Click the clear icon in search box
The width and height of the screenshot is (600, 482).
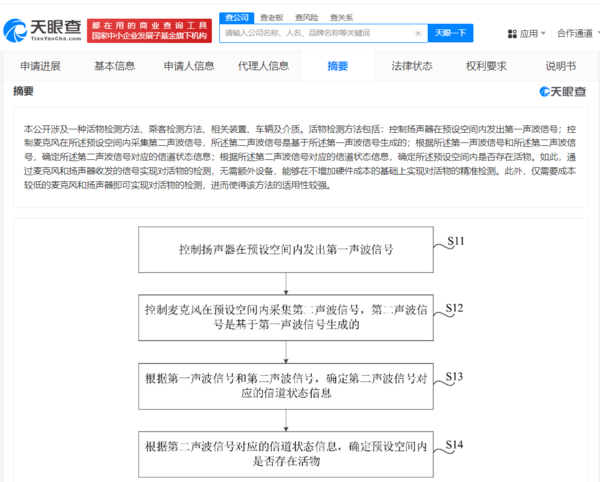pos(419,33)
